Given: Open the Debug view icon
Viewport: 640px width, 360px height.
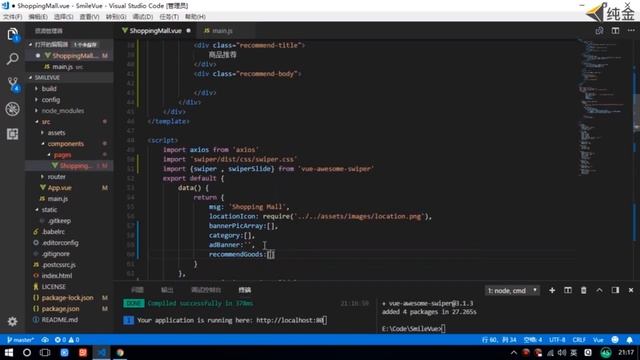Looking at the screenshot, I should [x=13, y=109].
